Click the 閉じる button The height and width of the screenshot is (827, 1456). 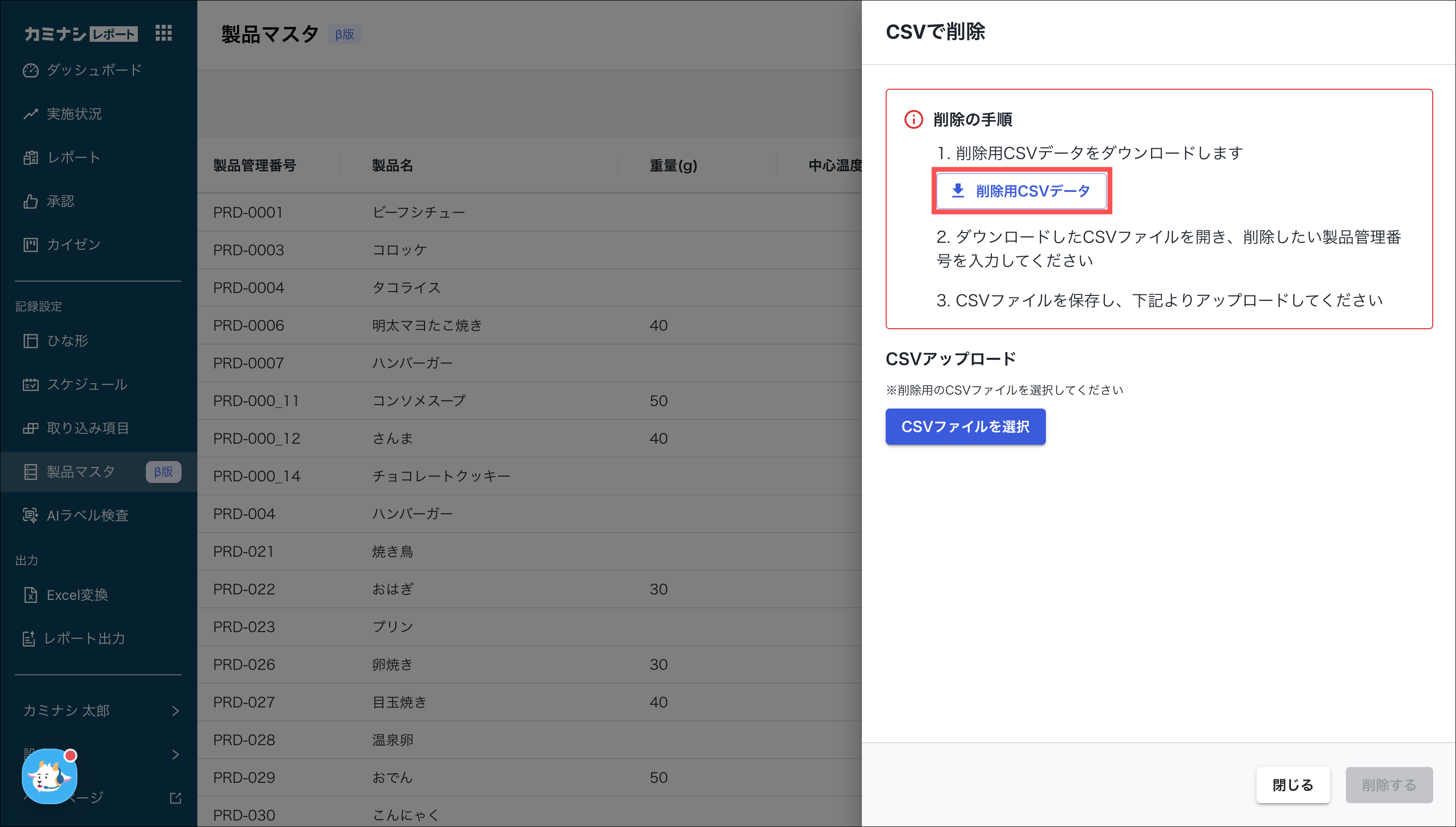tap(1292, 785)
